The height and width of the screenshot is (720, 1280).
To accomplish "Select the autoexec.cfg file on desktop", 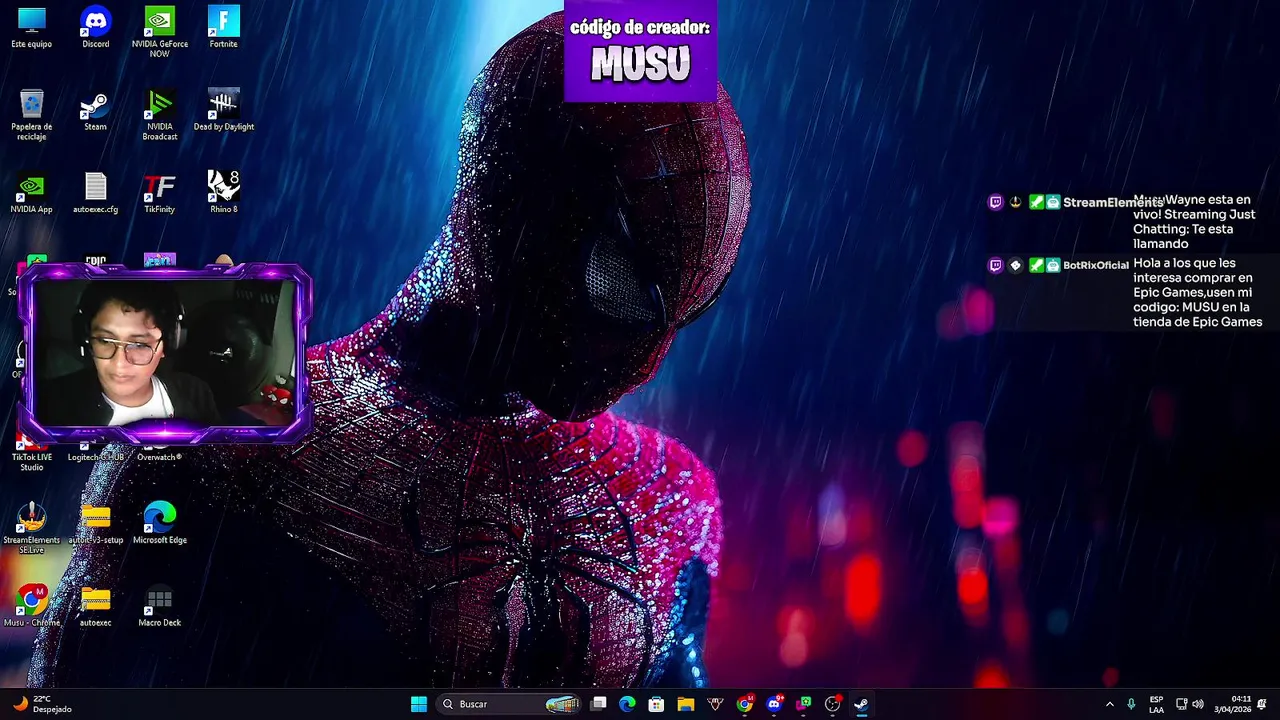I will (x=95, y=192).
